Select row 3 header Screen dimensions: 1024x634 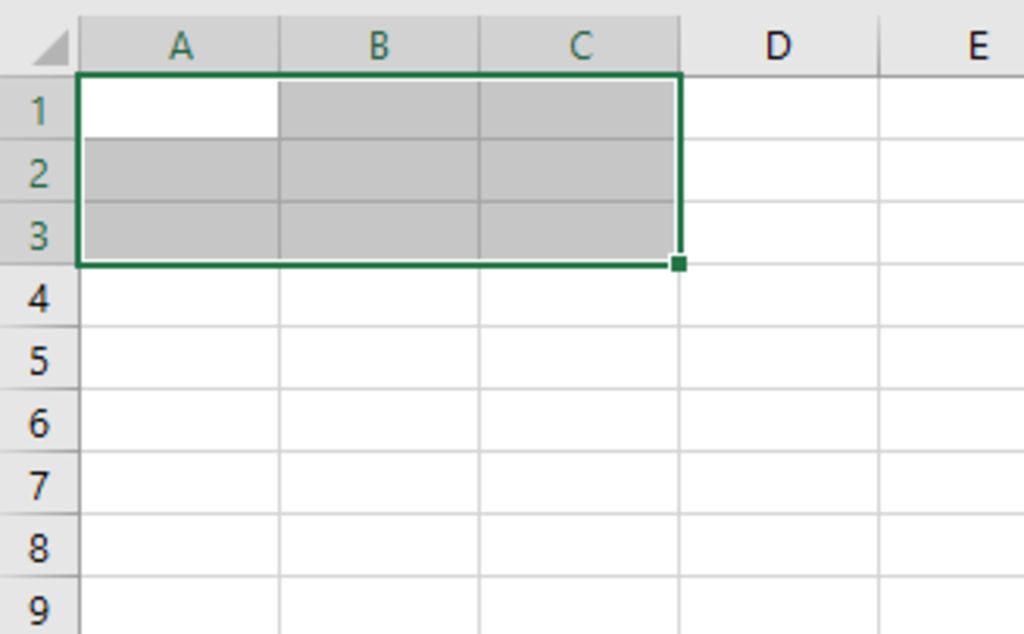pos(39,234)
